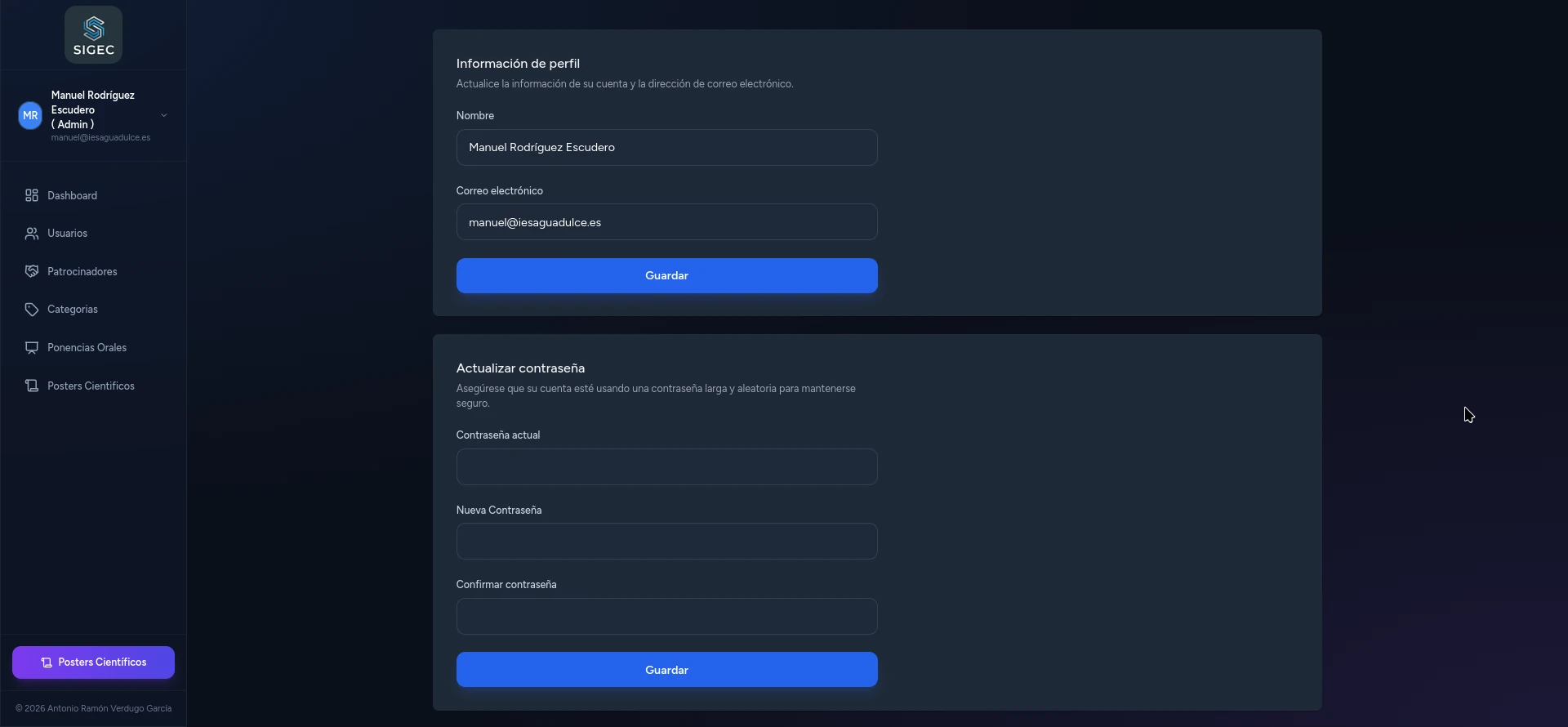Save the new password with Guardar

click(x=666, y=670)
